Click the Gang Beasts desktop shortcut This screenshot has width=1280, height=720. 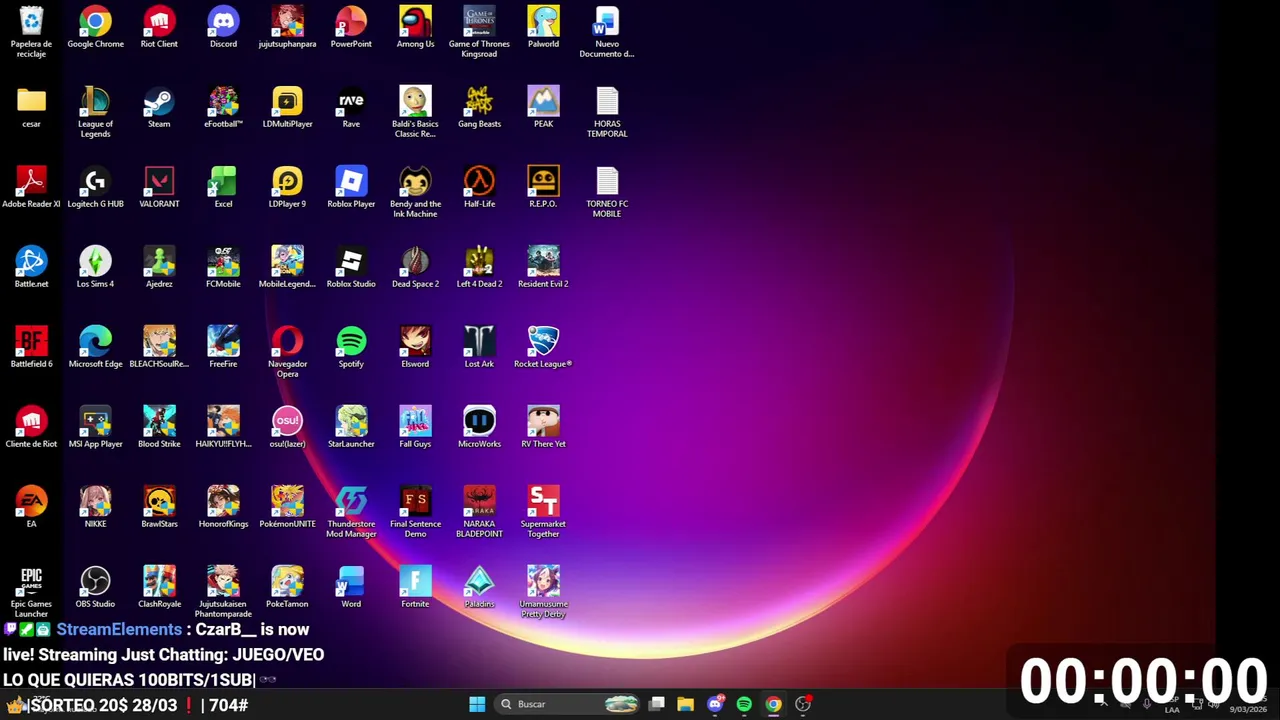[479, 108]
